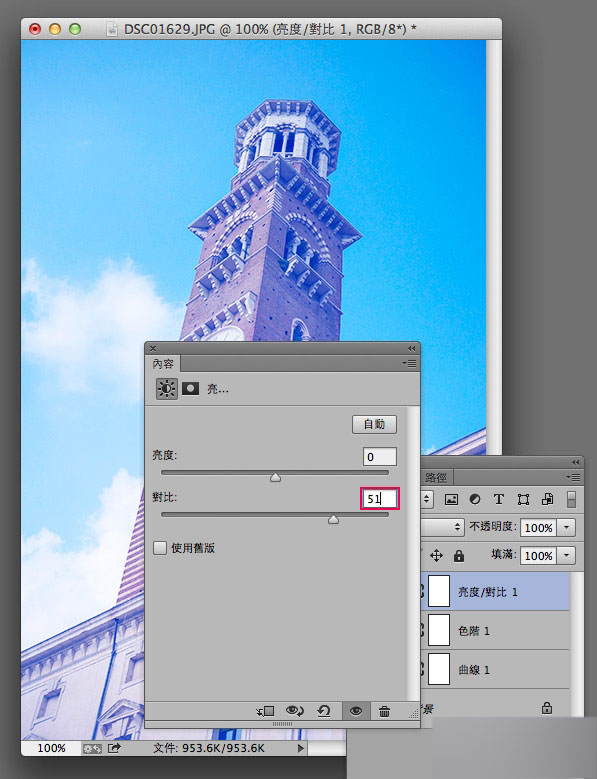Viewport: 597px width, 779px height.
Task: View the previous state with the eye-arrow icon
Action: pyautogui.click(x=295, y=711)
